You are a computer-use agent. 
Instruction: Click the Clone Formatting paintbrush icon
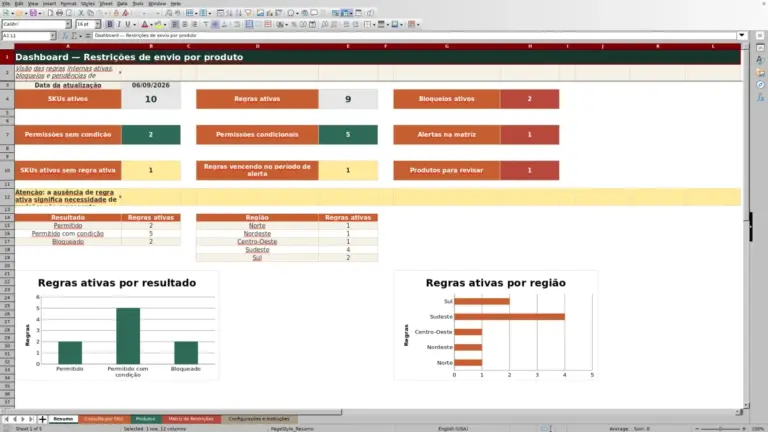116,13
